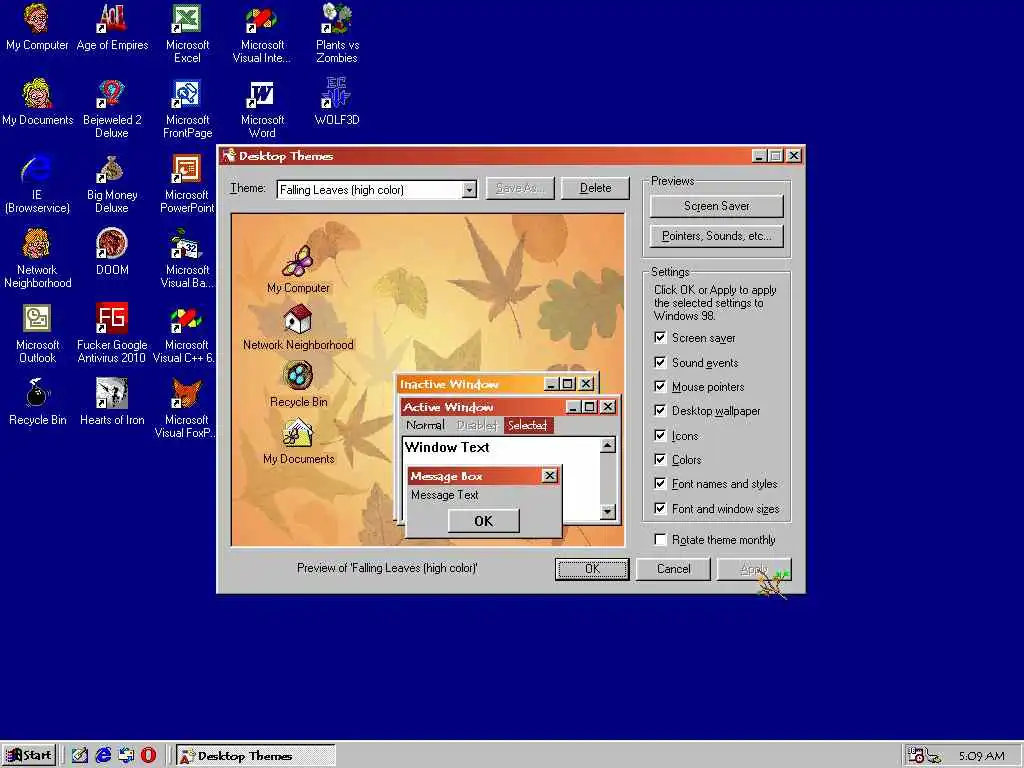The width and height of the screenshot is (1024, 768).
Task: Click the preview's Network Neighborhood birdhouse icon
Action: click(x=298, y=319)
